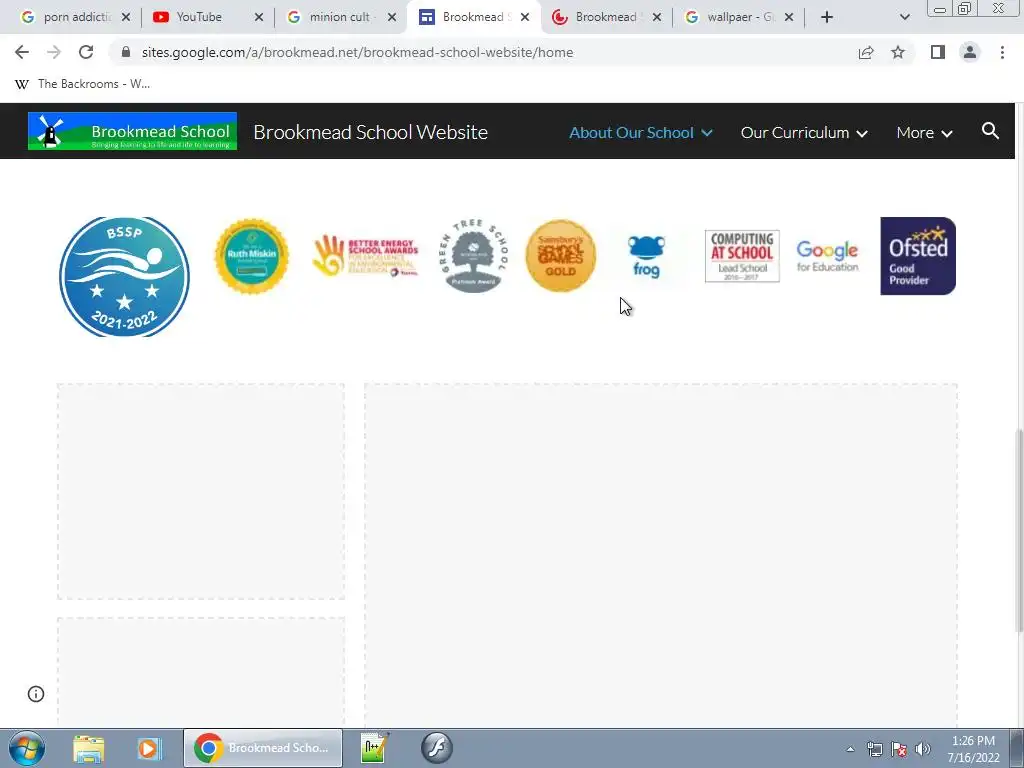
Task: Show hidden tray icons arrow
Action: (850, 749)
